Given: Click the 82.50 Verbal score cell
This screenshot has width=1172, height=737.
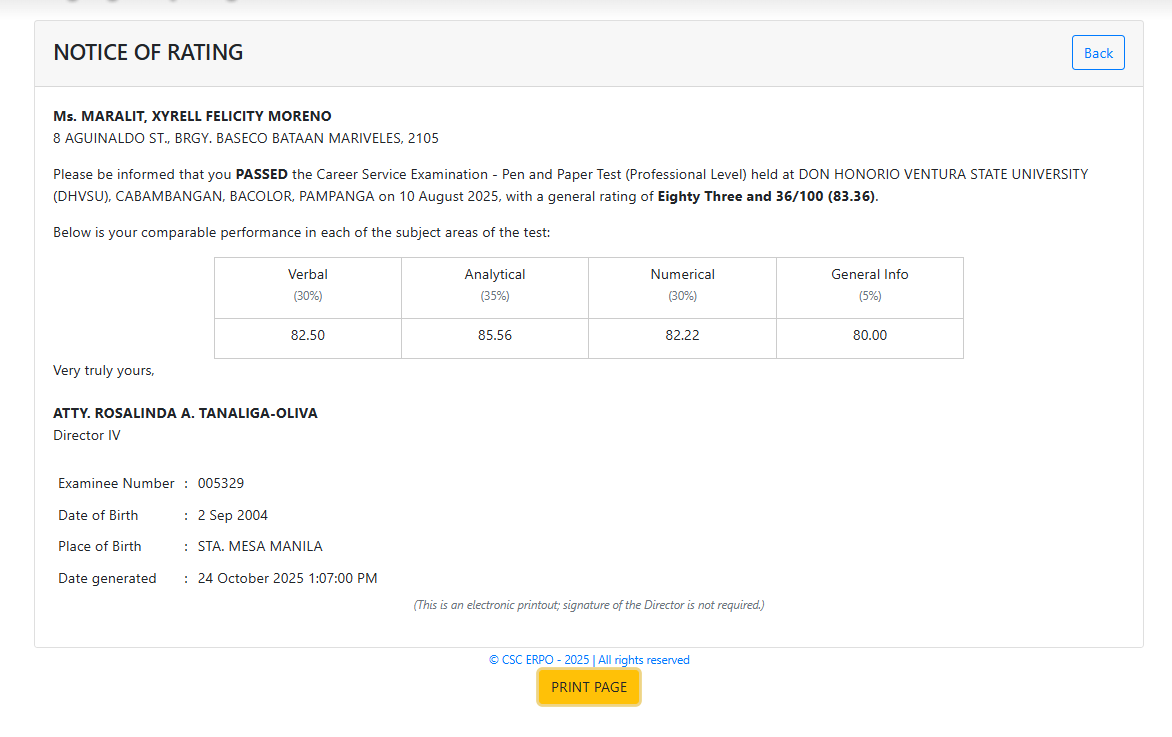Looking at the screenshot, I should point(308,336).
